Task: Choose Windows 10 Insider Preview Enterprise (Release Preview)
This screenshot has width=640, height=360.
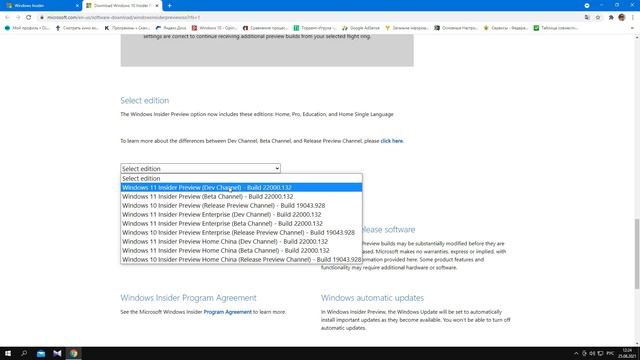Action: 241,232
